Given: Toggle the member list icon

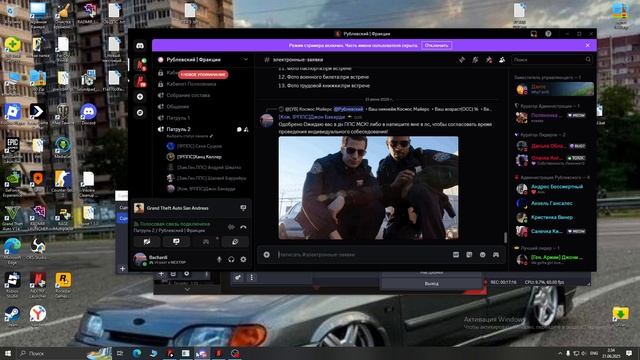Looking at the screenshot, I should tap(502, 60).
